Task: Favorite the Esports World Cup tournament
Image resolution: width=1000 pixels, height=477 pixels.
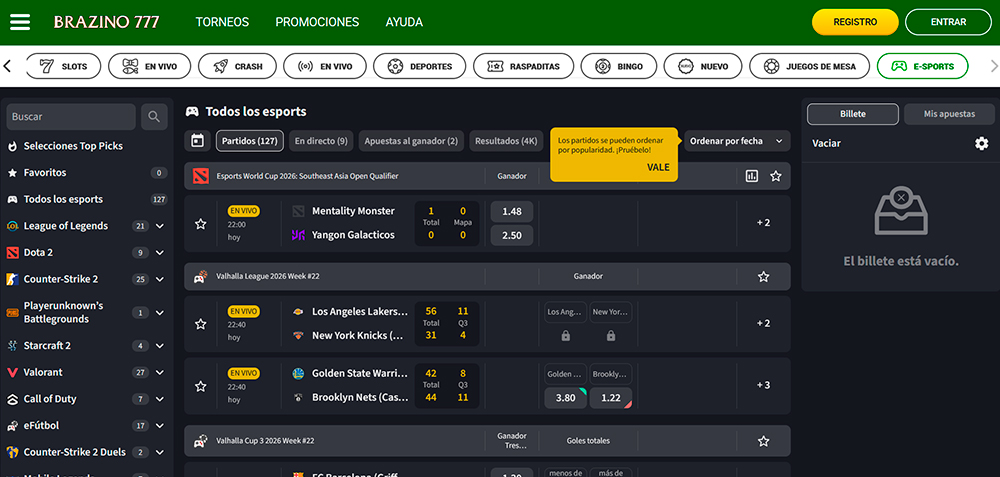Action: pos(776,176)
